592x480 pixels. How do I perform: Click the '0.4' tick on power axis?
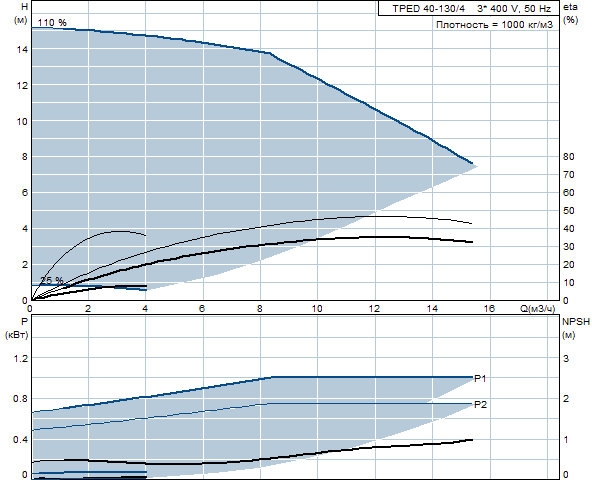(x=21, y=440)
